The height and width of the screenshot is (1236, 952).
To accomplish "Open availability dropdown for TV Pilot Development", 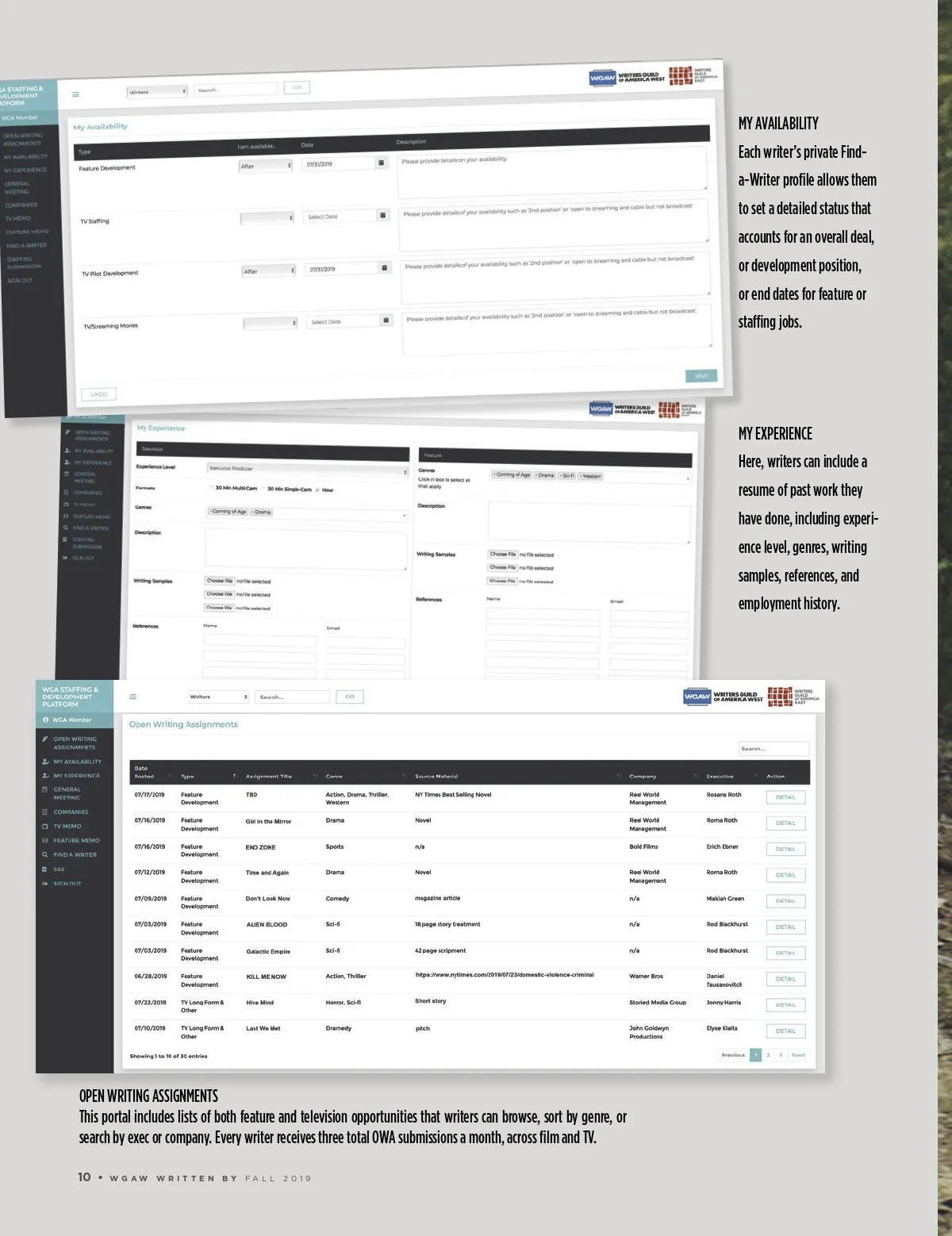I will click(269, 271).
